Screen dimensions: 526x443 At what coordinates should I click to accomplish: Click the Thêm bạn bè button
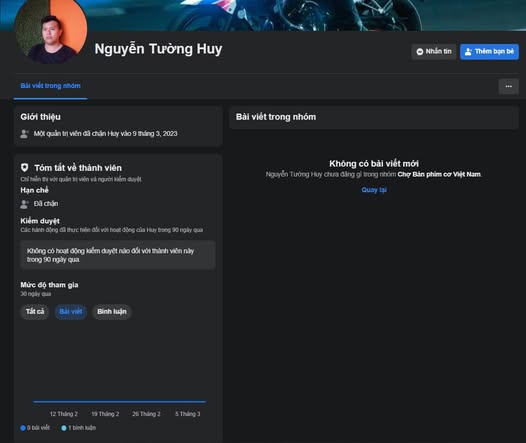489,52
